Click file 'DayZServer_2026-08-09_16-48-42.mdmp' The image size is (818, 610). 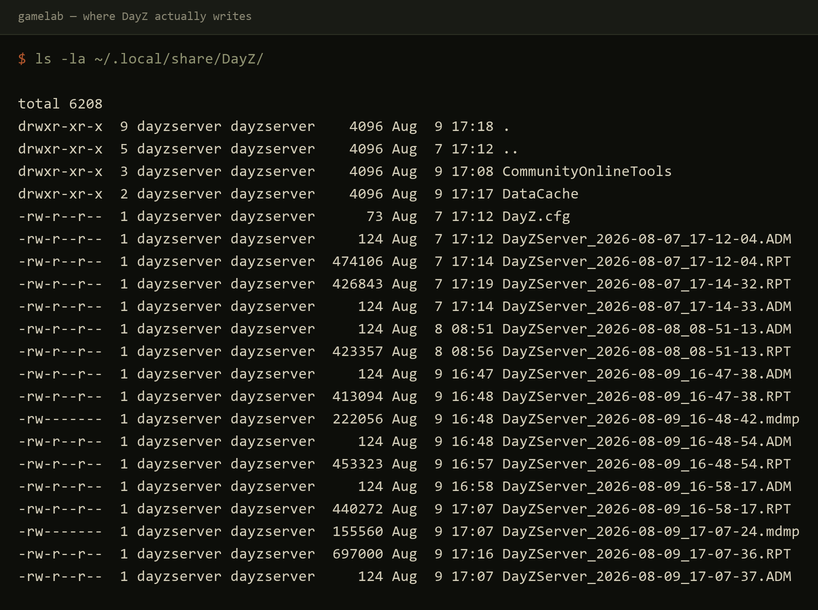click(651, 419)
